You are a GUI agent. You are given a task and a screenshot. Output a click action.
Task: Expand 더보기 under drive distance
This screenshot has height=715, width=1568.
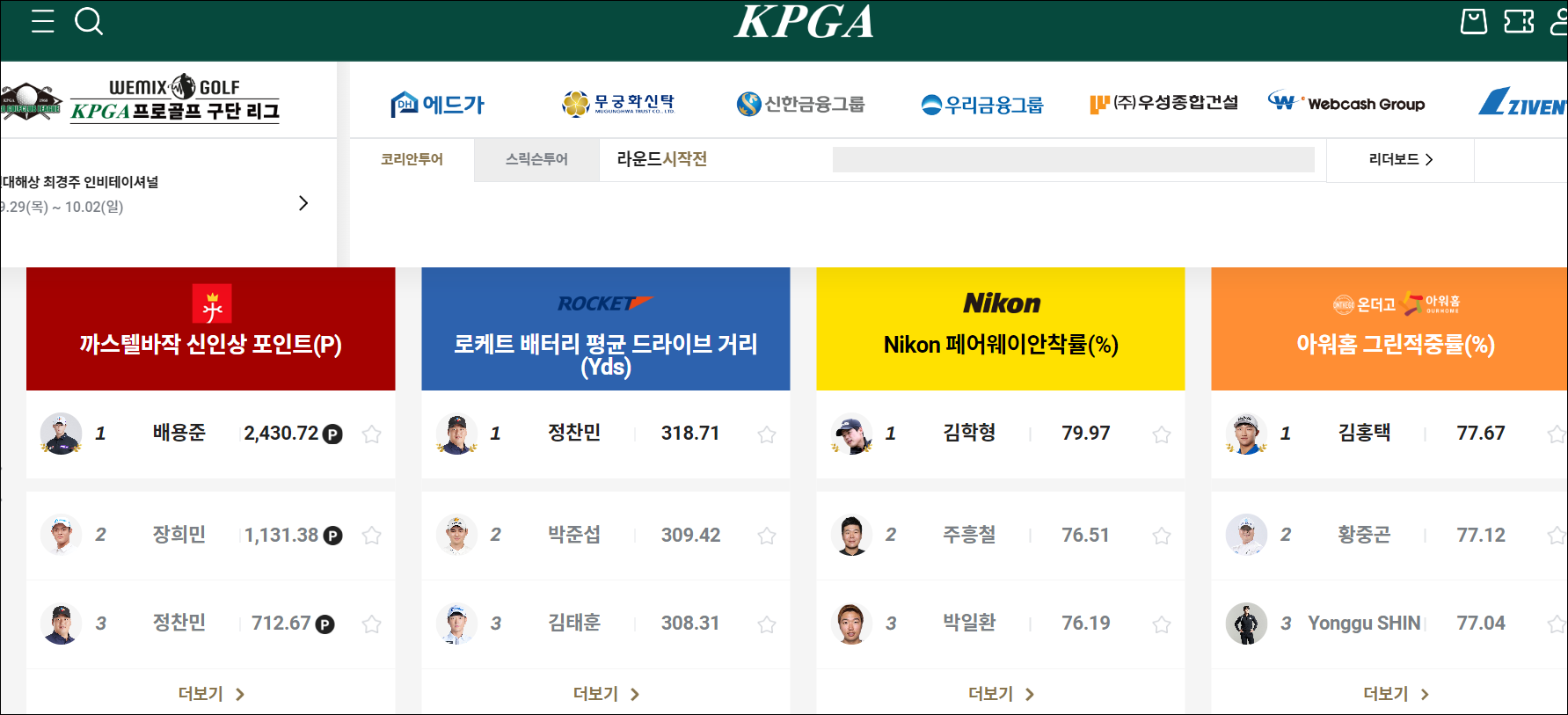(x=606, y=694)
